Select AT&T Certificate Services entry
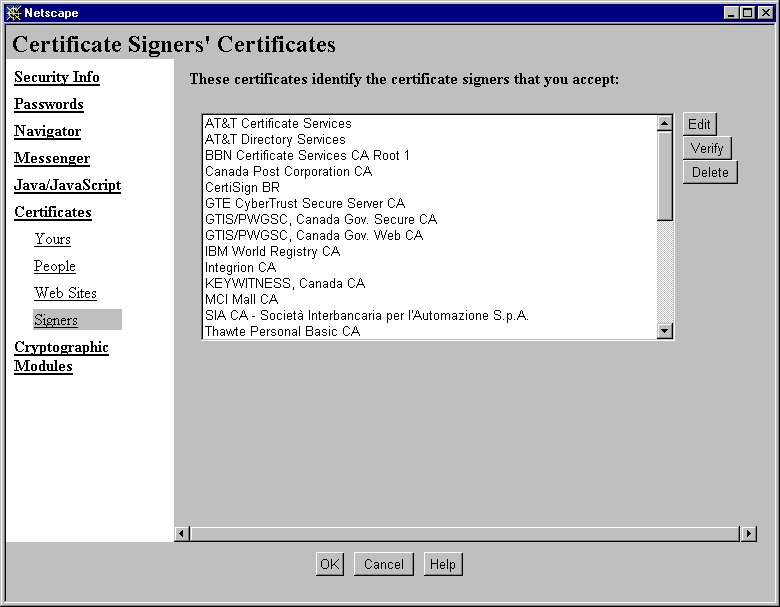The height and width of the screenshot is (607, 780). coord(430,123)
